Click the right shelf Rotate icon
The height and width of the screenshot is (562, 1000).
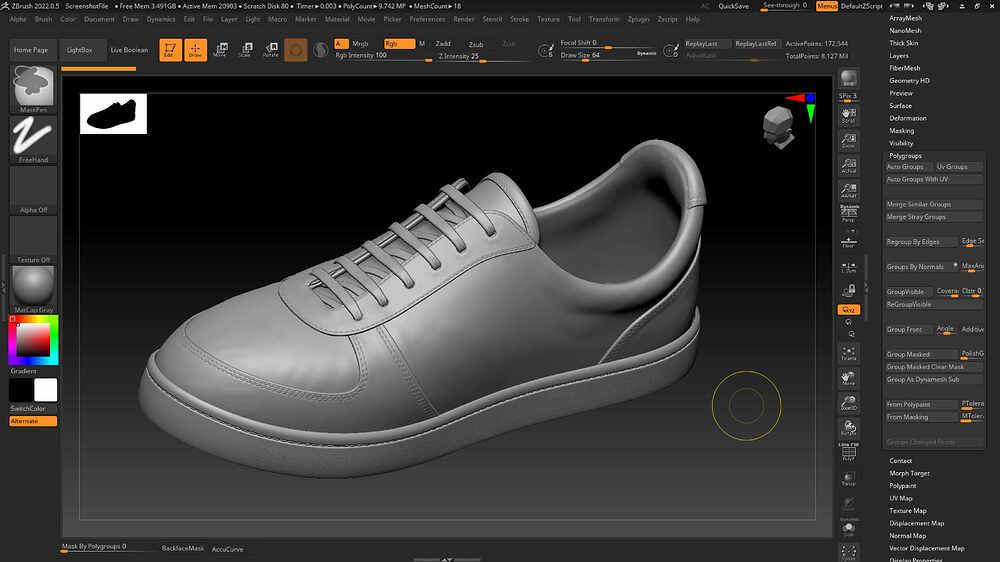coord(849,428)
